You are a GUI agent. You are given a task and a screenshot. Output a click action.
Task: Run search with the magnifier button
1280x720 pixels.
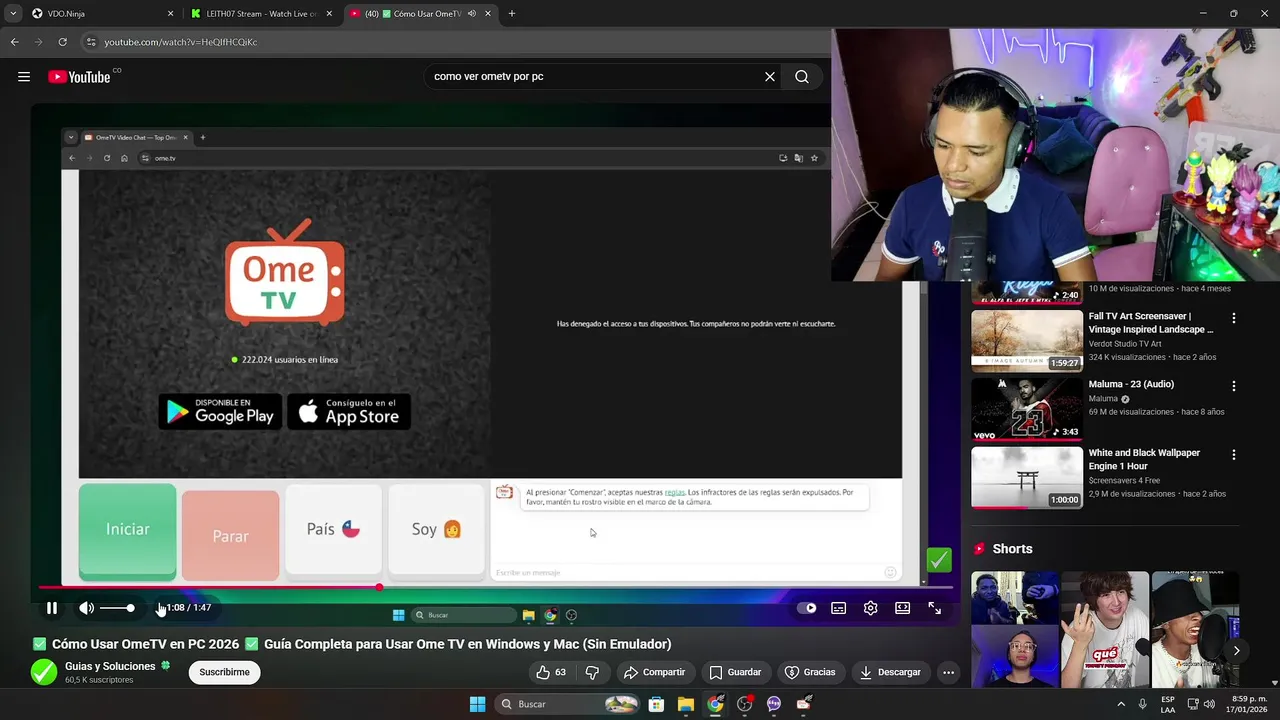[x=802, y=77]
